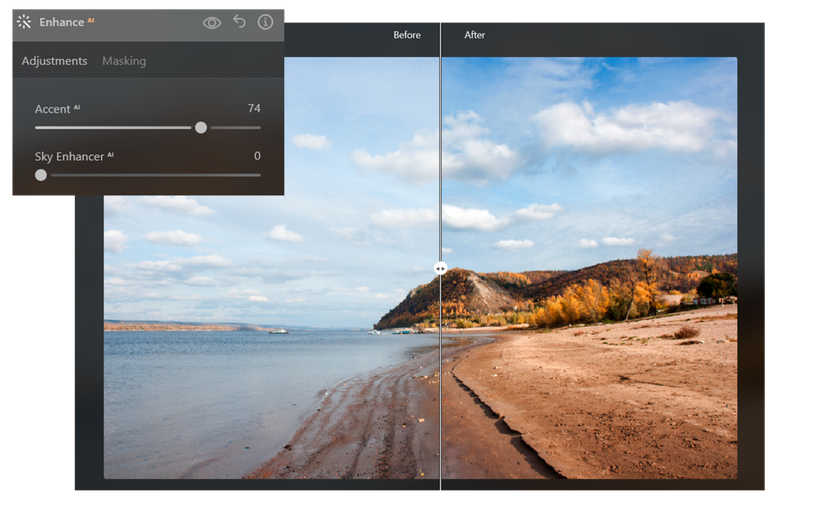840x513 pixels.
Task: Click the Enhance AI sparkle icon
Action: click(24, 22)
